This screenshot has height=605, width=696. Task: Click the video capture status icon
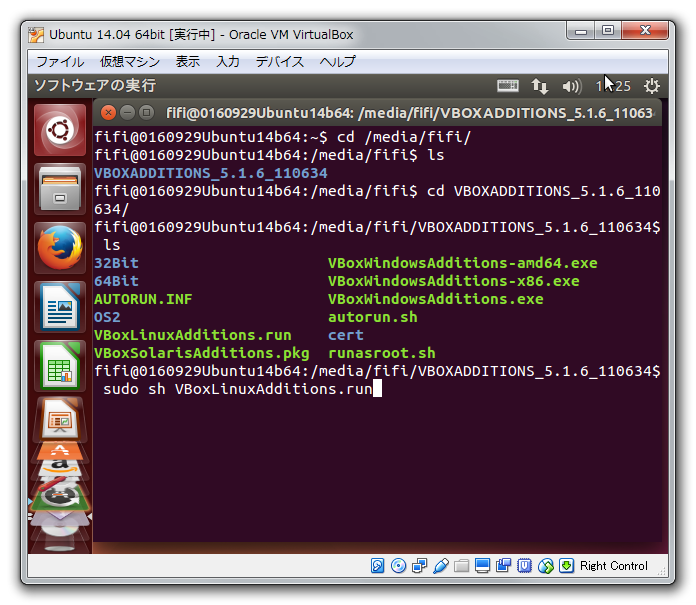[503, 566]
